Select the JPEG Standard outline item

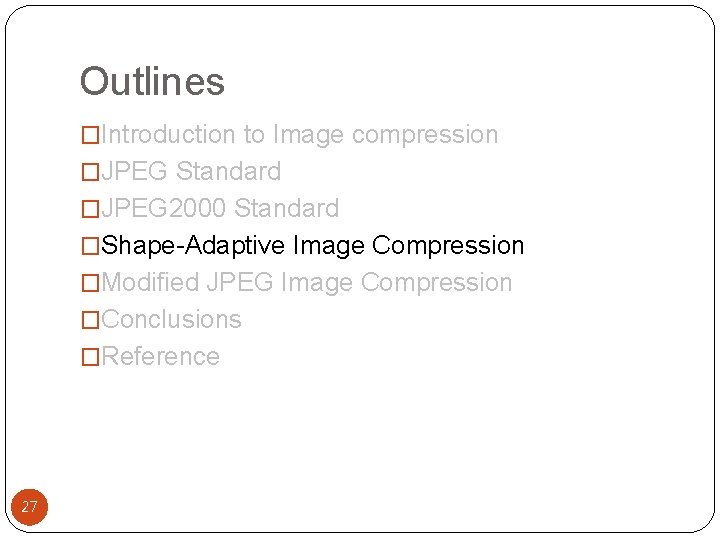(191, 171)
